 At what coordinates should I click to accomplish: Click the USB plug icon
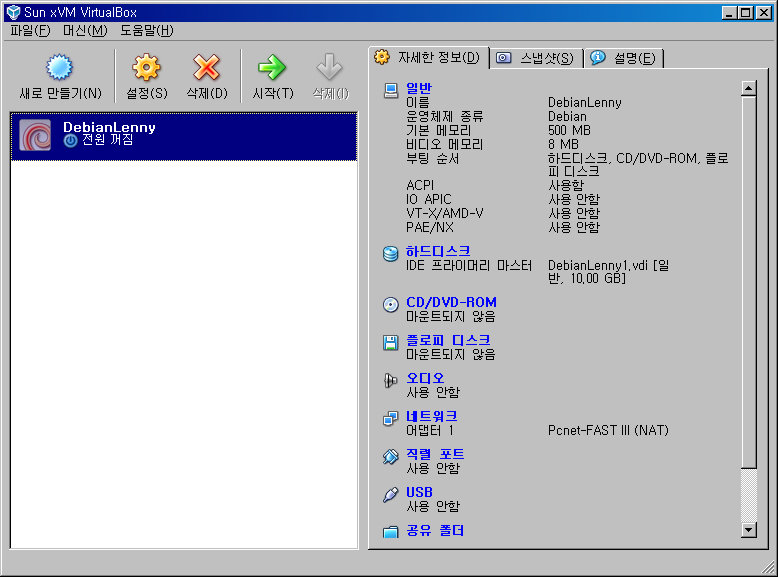[x=390, y=495]
